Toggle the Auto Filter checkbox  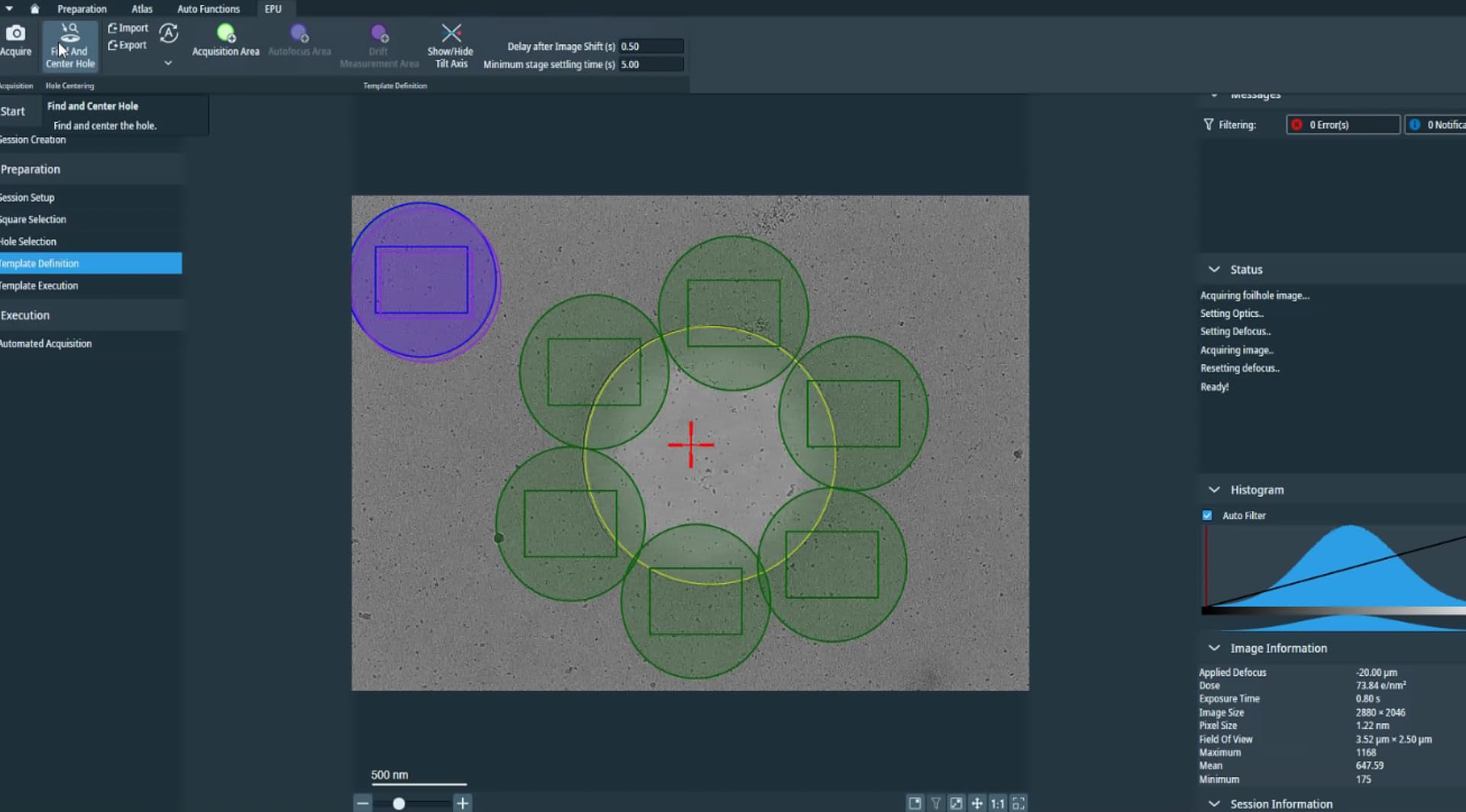1207,516
